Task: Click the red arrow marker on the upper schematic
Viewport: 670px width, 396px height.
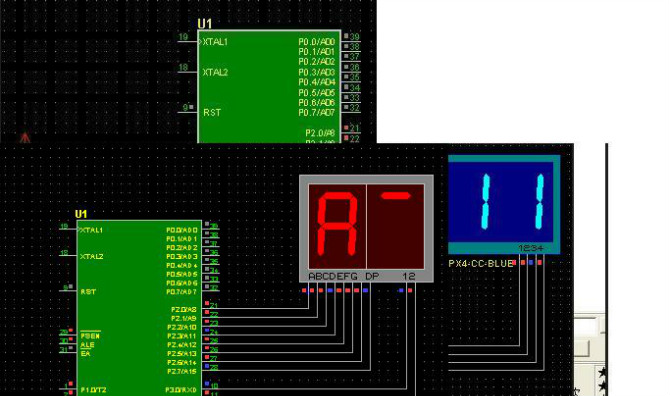Action: click(x=25, y=137)
